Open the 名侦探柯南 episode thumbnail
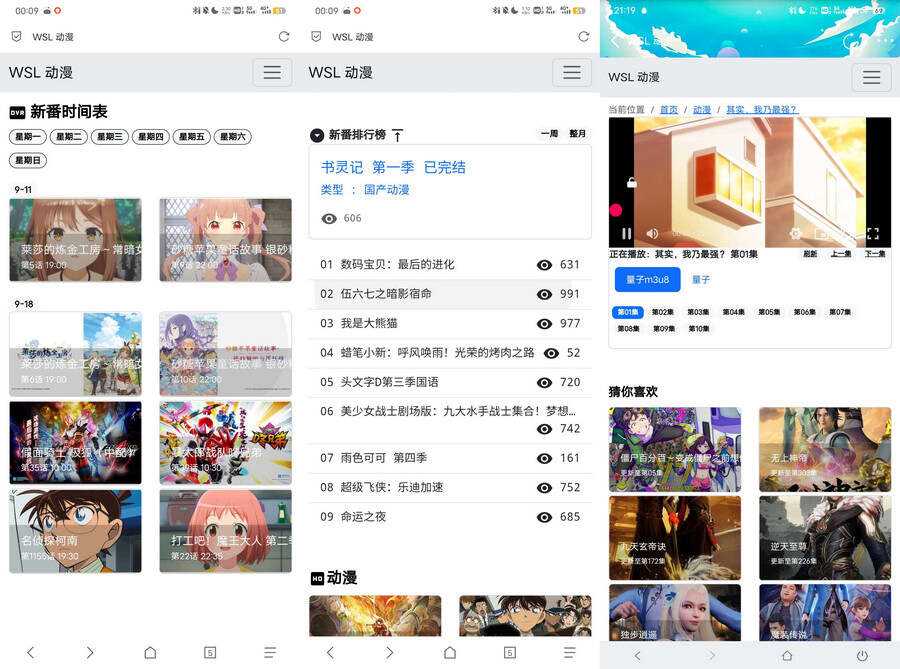The image size is (900, 669). point(75,528)
